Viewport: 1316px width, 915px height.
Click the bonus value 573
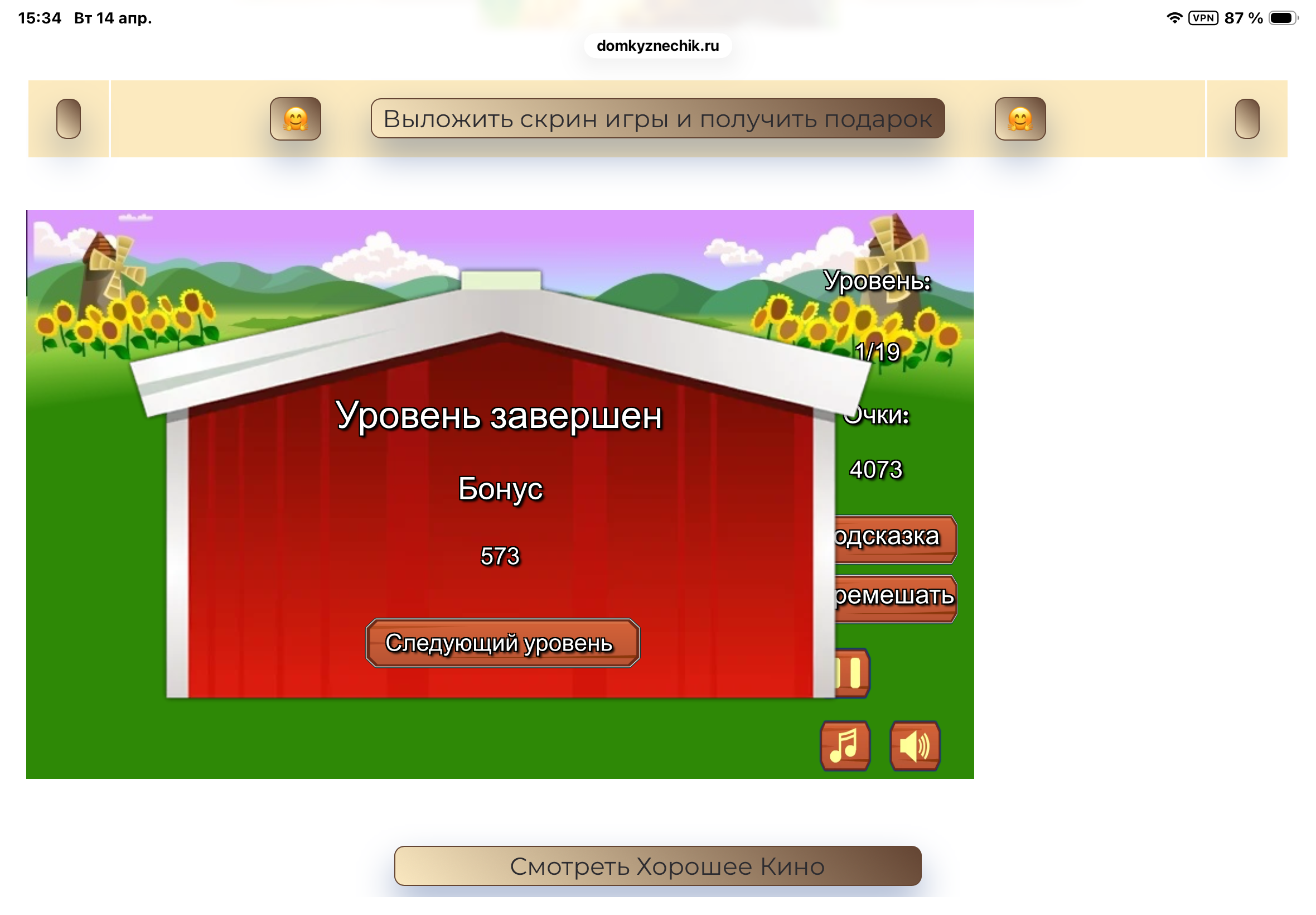click(x=500, y=556)
